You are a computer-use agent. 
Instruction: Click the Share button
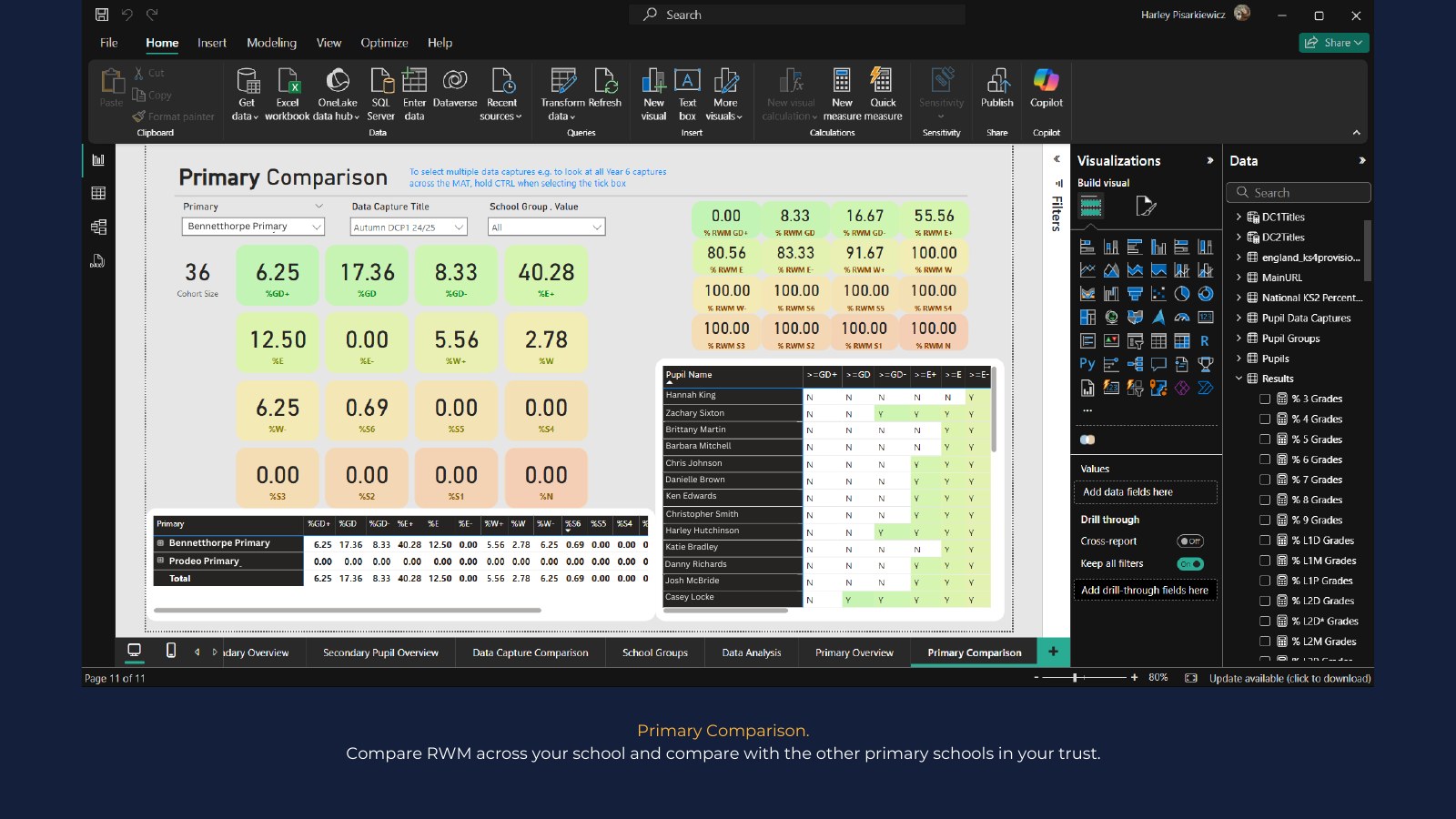point(1334,43)
